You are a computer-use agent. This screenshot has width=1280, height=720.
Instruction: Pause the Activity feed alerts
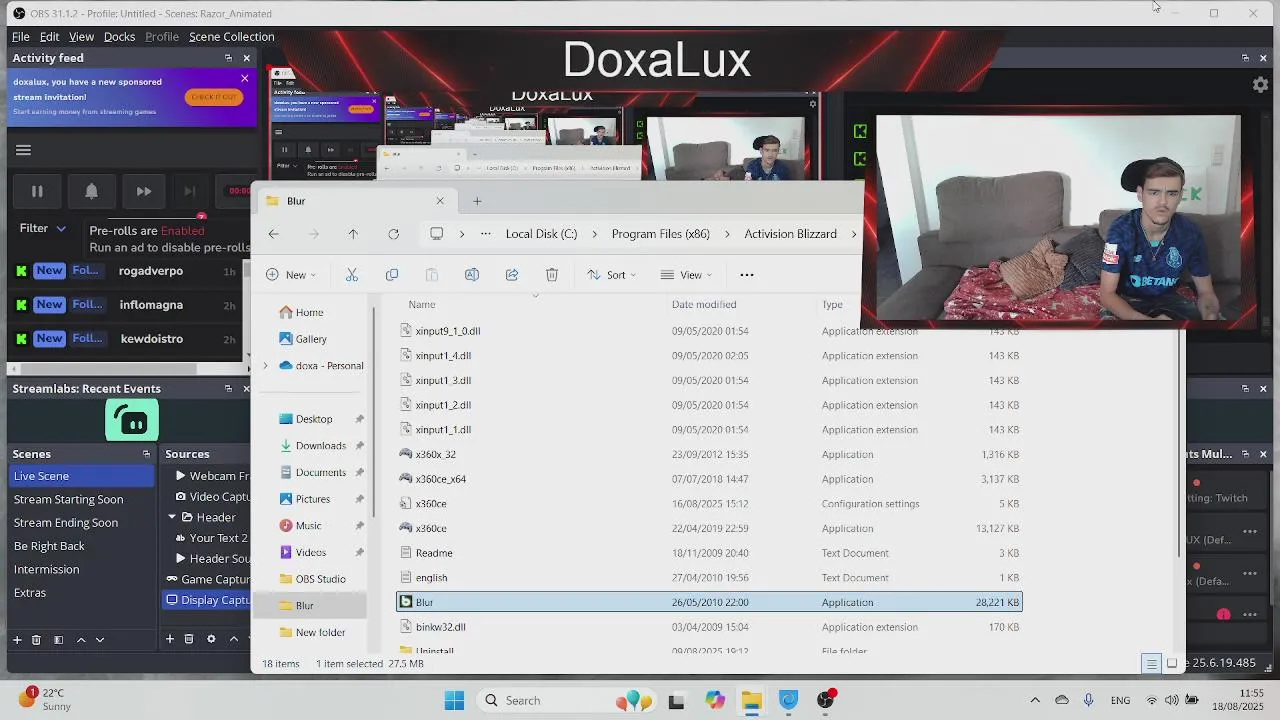[x=37, y=191]
